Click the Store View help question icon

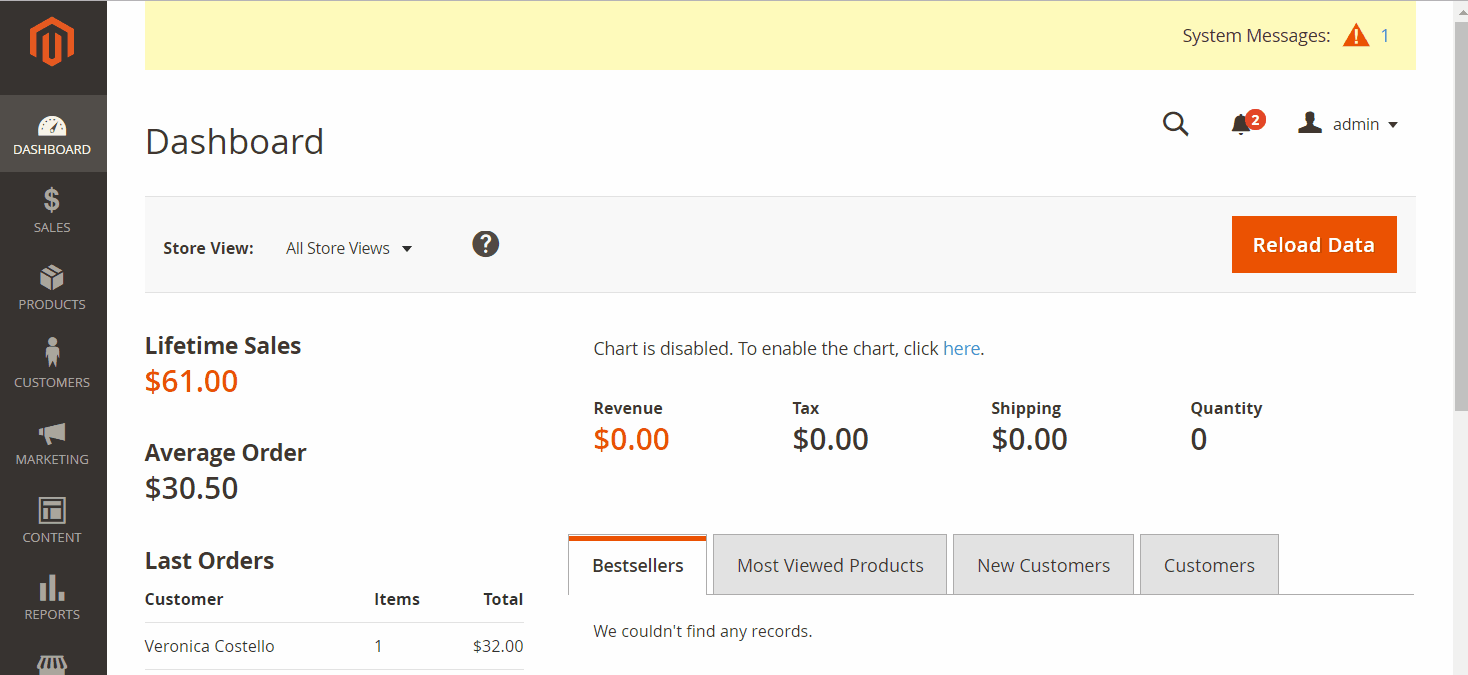click(x=485, y=244)
